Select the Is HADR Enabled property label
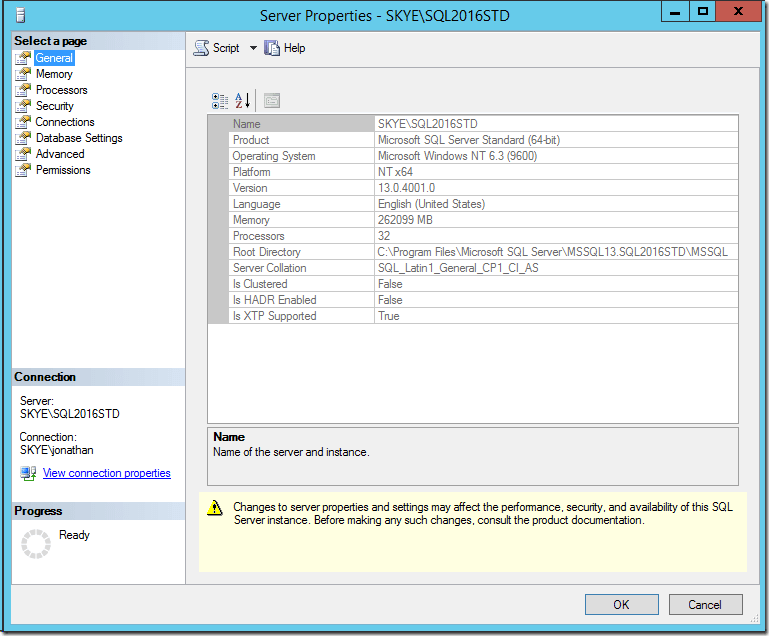The height and width of the screenshot is (636, 769). (x=274, y=300)
